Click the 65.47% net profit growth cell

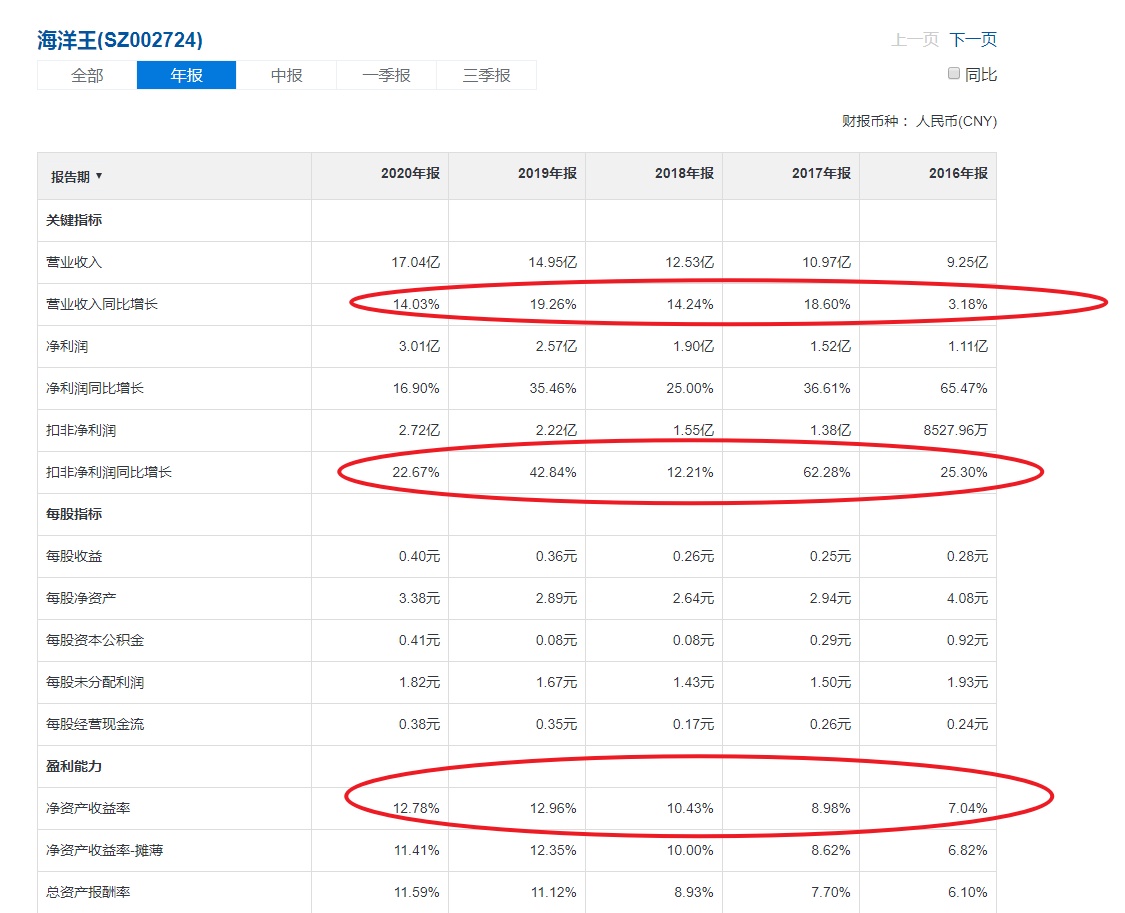(x=964, y=388)
